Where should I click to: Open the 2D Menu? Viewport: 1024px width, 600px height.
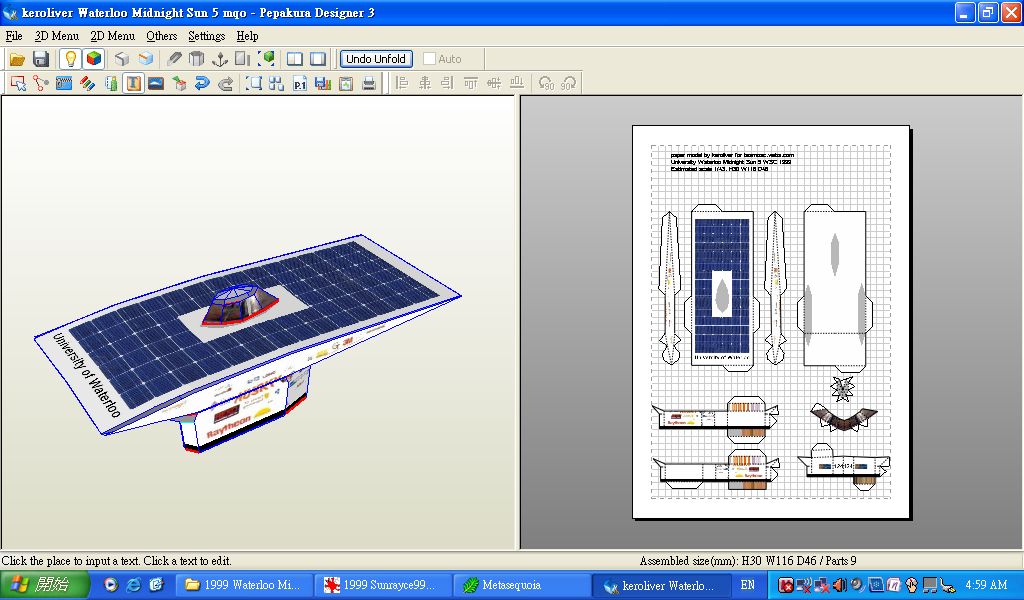(x=112, y=36)
